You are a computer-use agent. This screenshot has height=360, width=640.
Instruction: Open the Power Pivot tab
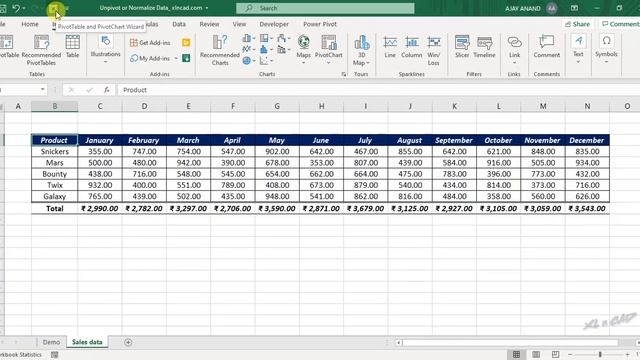pos(320,24)
